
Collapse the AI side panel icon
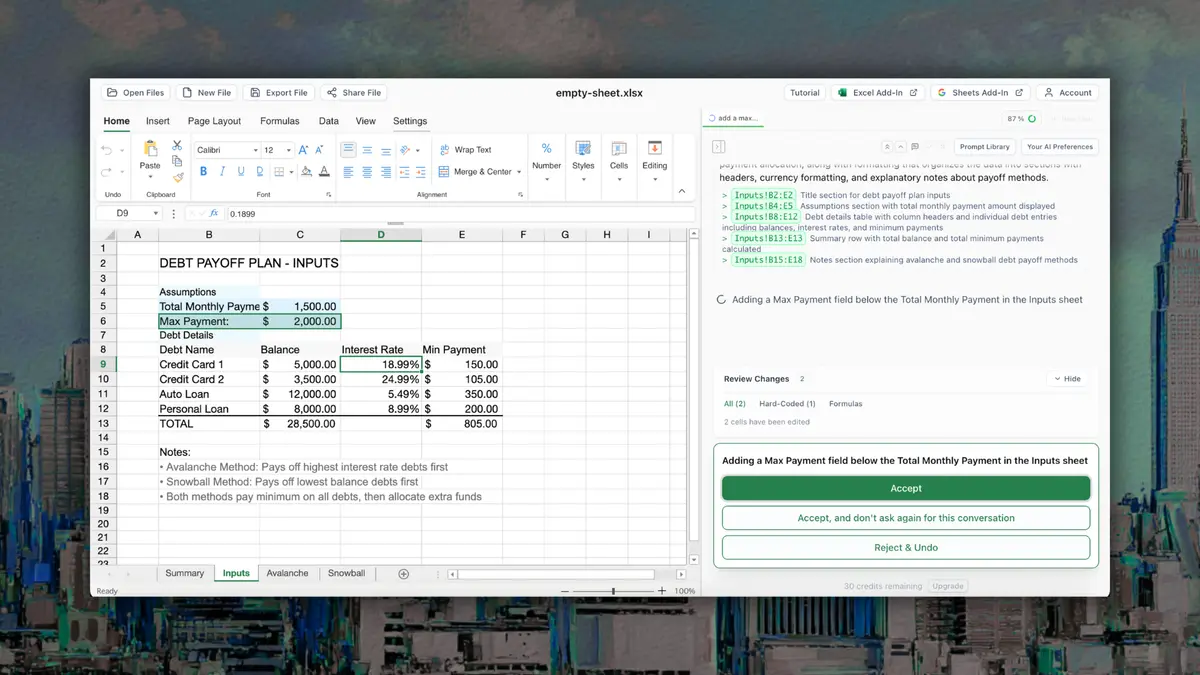(x=718, y=147)
